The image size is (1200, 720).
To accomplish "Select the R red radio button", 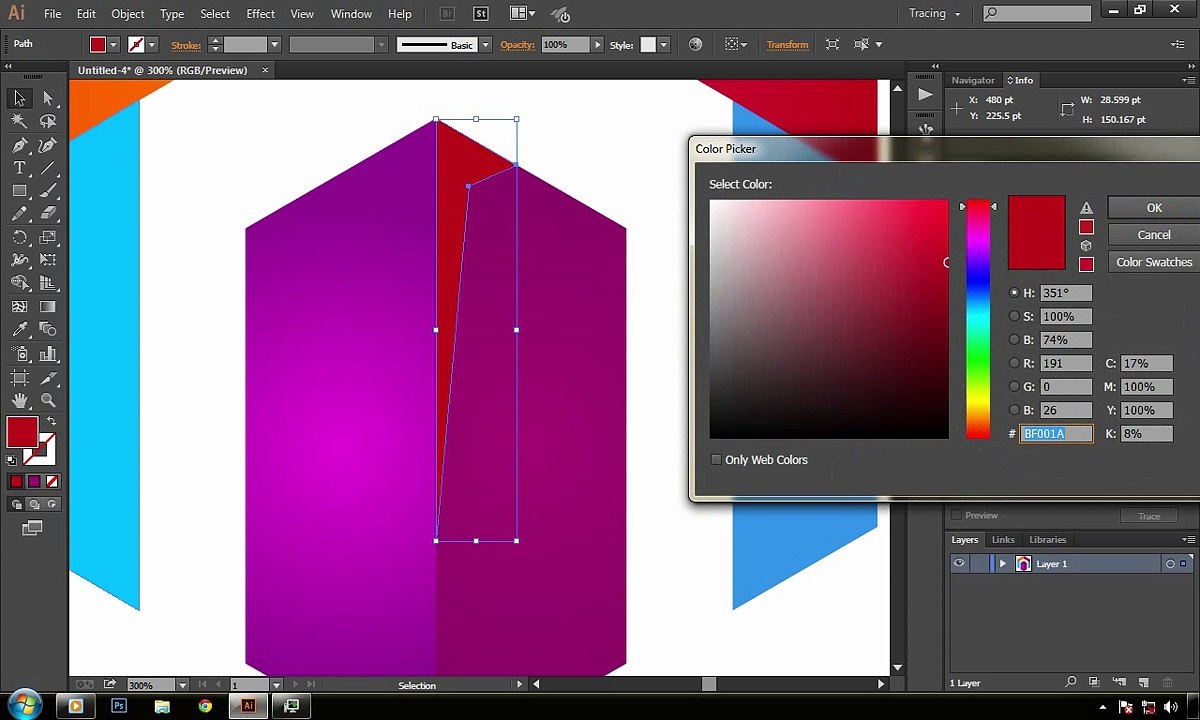I will [x=1014, y=363].
